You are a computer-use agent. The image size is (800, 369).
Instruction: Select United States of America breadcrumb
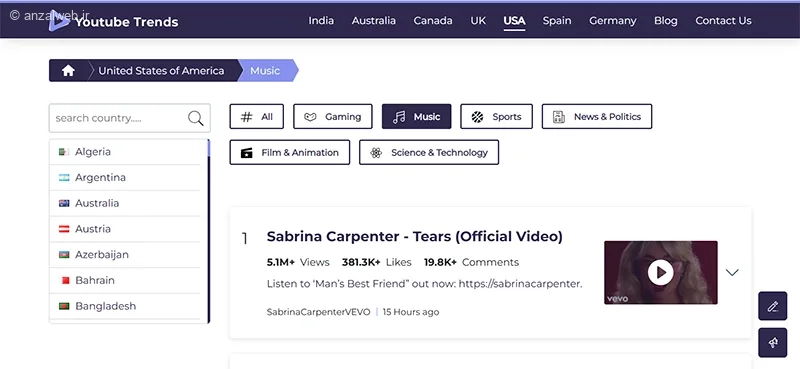161,71
